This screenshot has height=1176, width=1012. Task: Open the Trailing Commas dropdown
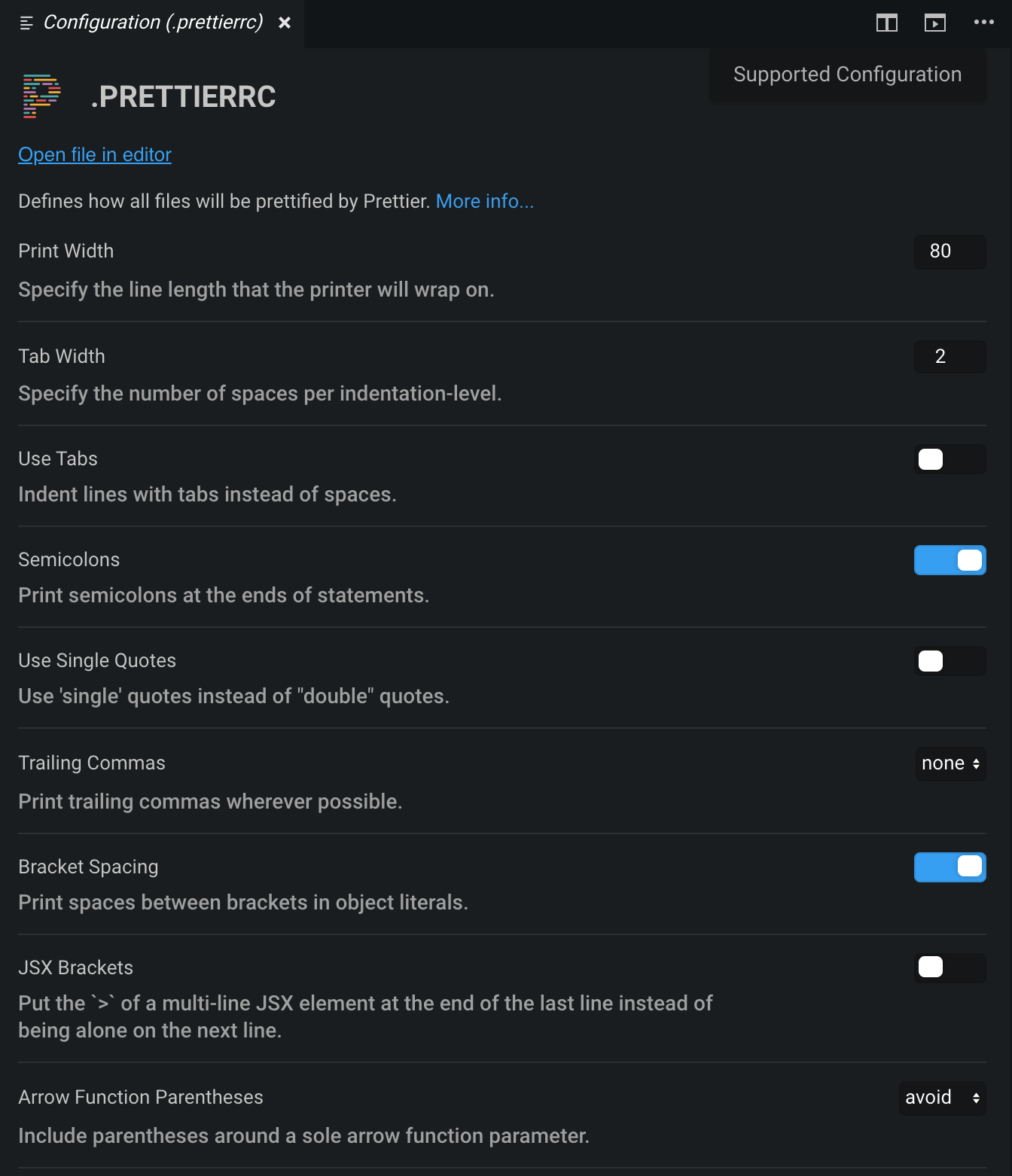pyautogui.click(x=950, y=763)
